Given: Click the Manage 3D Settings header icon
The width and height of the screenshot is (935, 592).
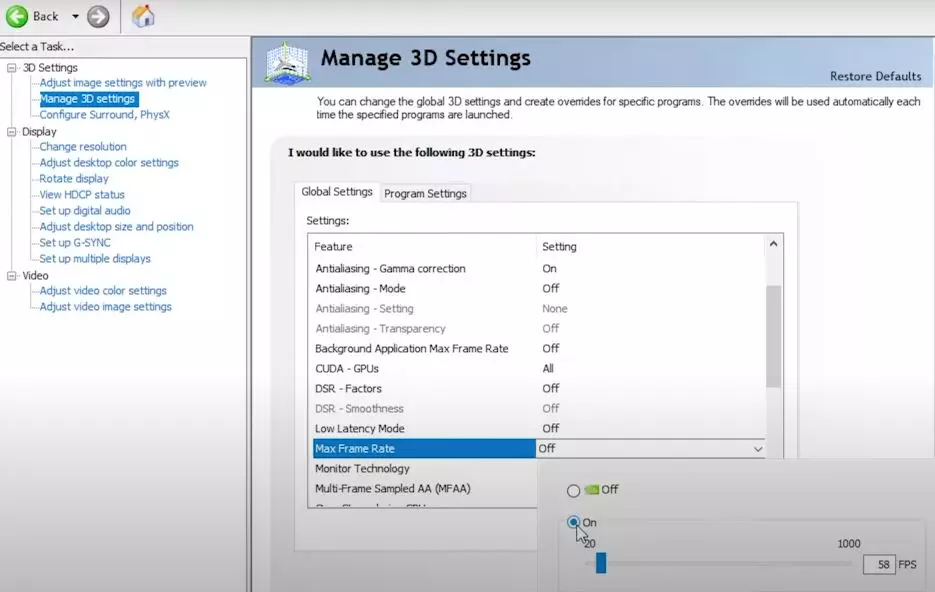Looking at the screenshot, I should 287,63.
